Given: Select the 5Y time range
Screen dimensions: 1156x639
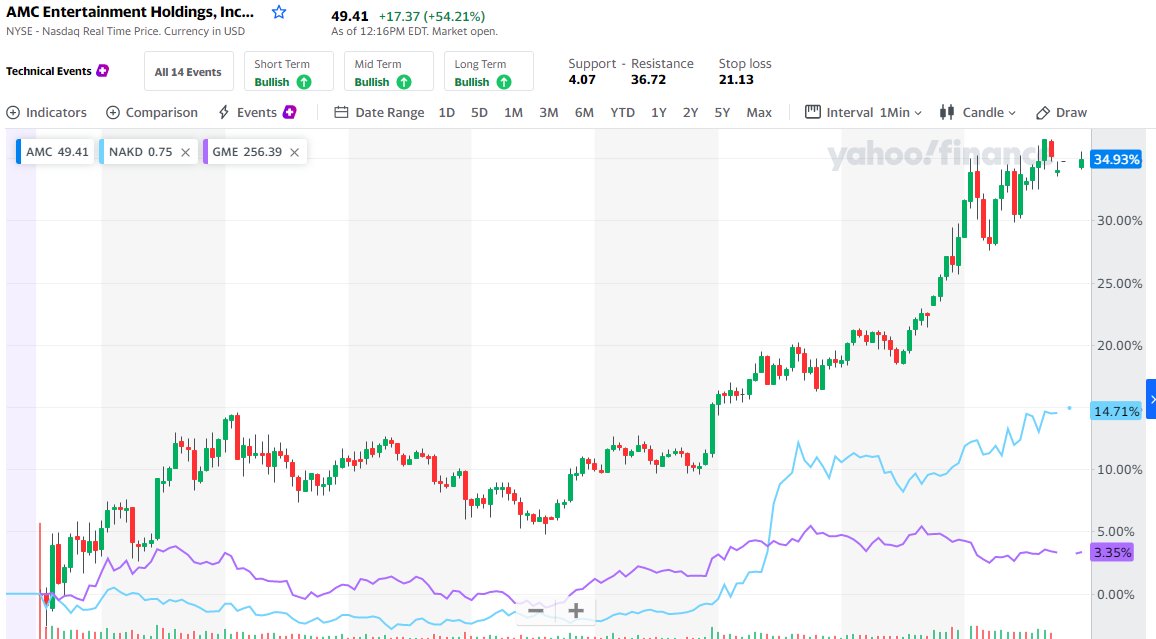Looking at the screenshot, I should pos(722,113).
